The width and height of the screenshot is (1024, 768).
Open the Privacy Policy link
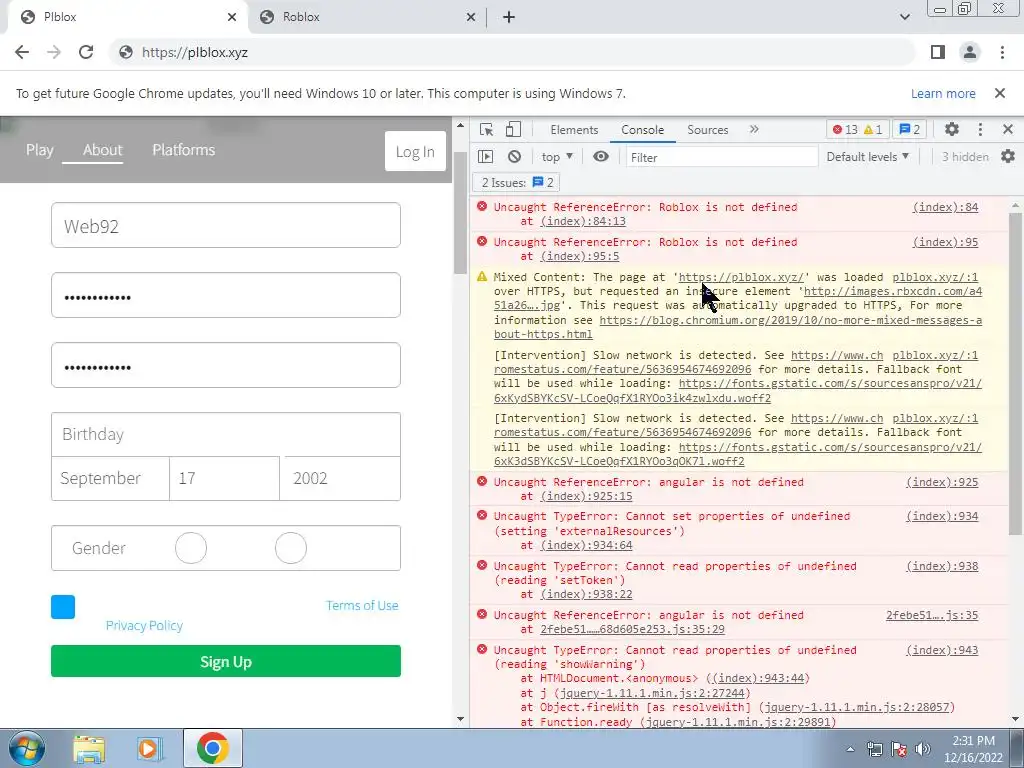pyautogui.click(x=144, y=626)
